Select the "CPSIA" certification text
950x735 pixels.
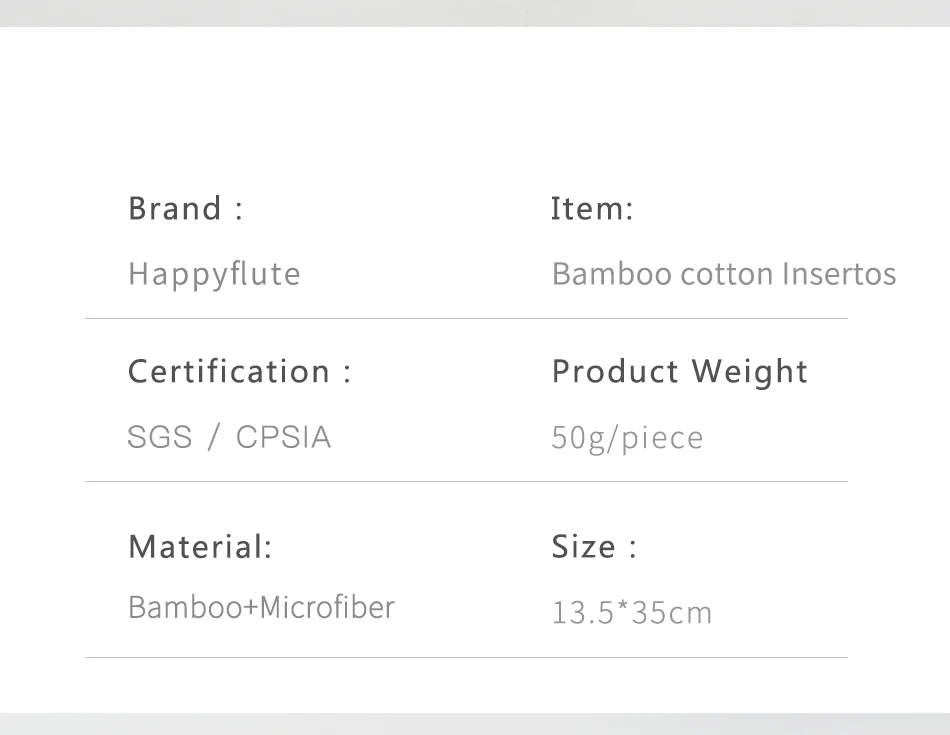click(283, 437)
